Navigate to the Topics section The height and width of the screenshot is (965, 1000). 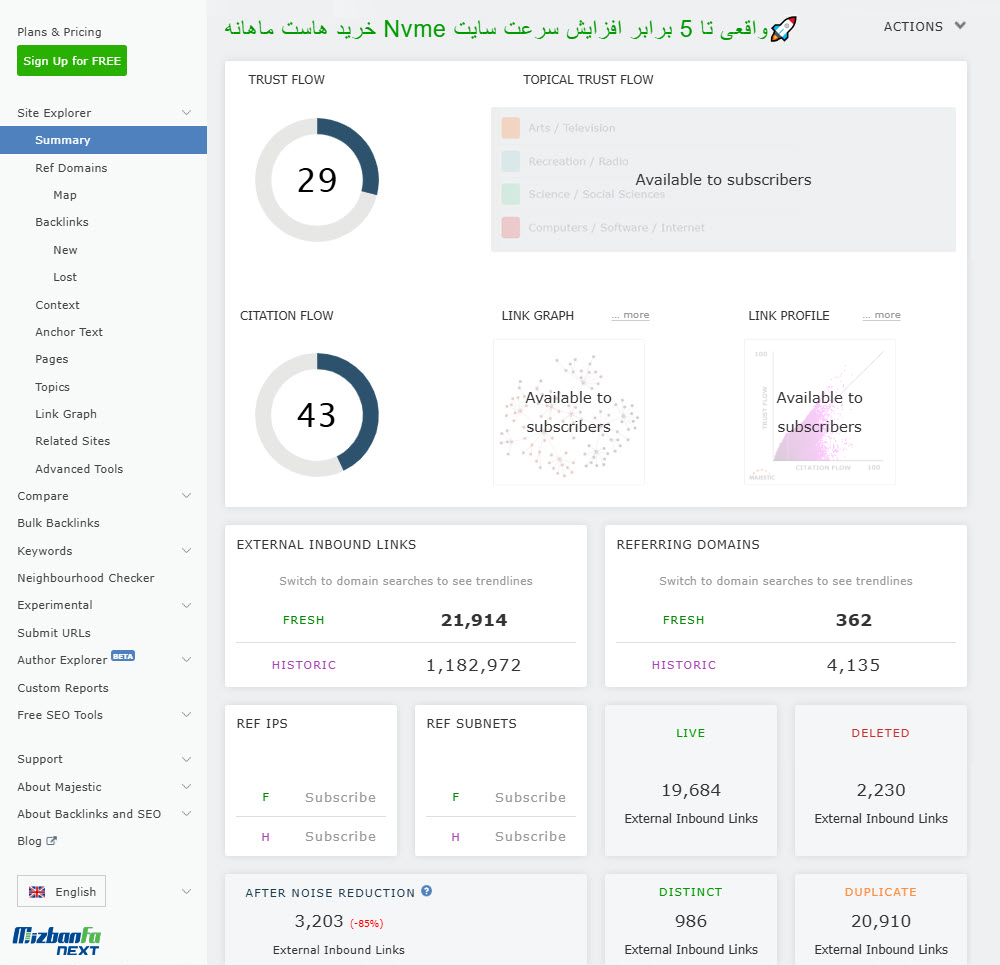tap(52, 387)
